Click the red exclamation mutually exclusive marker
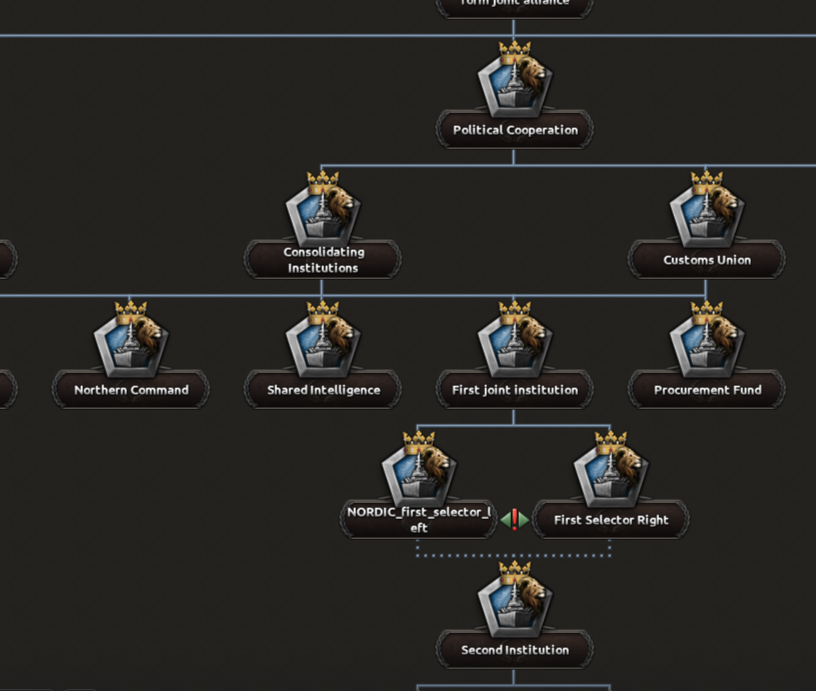This screenshot has width=816, height=691. (x=515, y=520)
